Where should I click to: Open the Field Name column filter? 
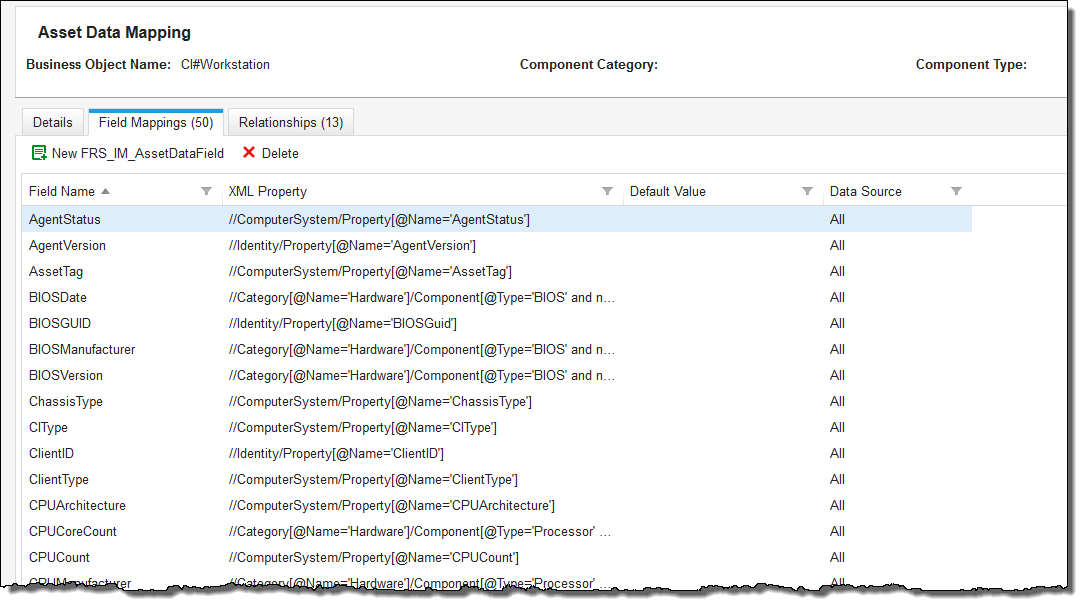(x=206, y=191)
